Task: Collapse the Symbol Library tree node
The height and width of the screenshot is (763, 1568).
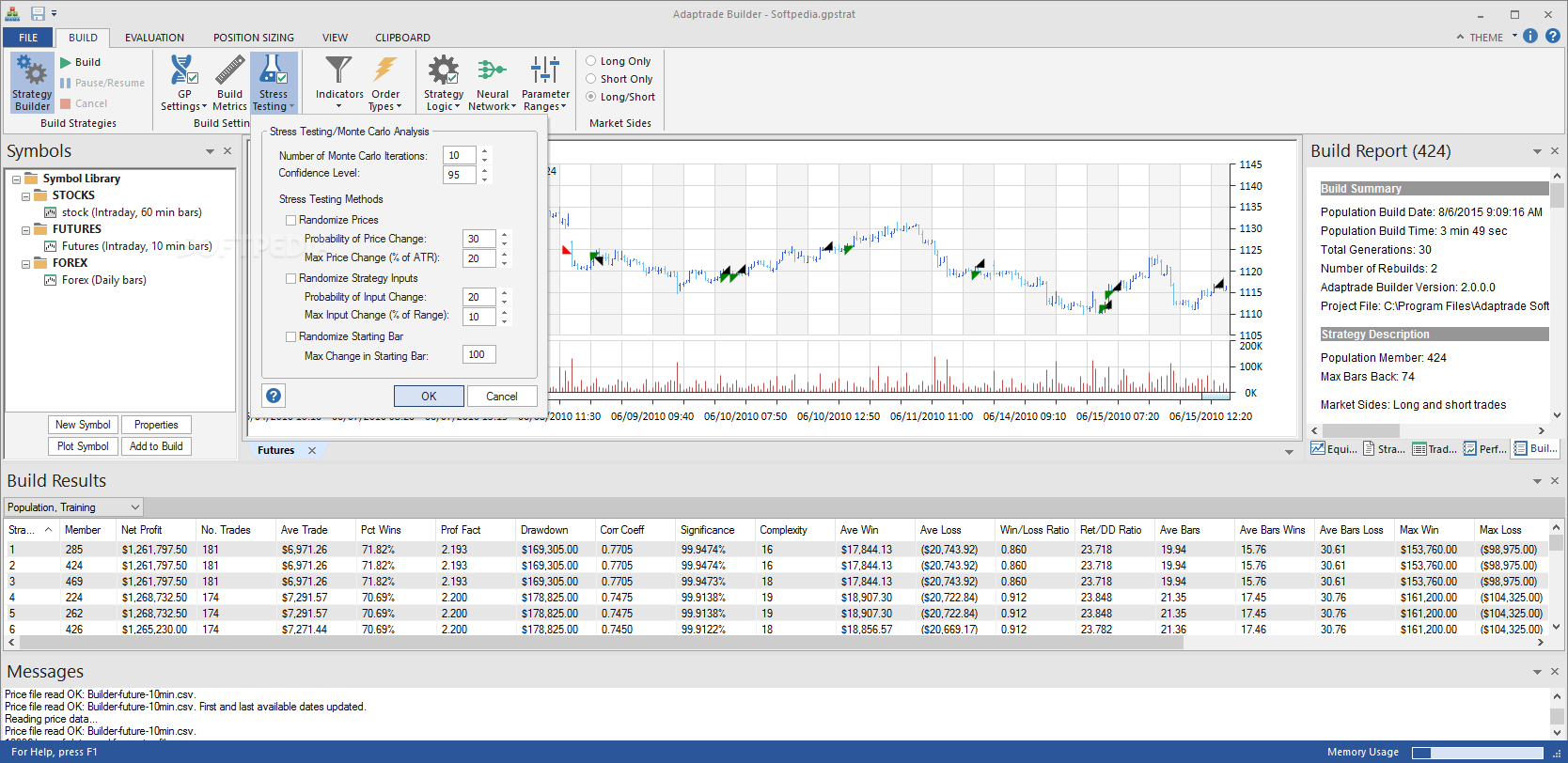Action: 16,179
